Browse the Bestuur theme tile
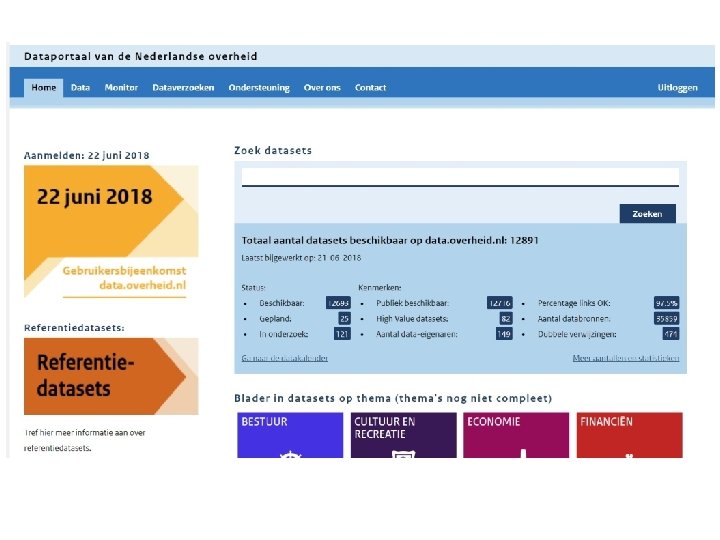 [290, 435]
